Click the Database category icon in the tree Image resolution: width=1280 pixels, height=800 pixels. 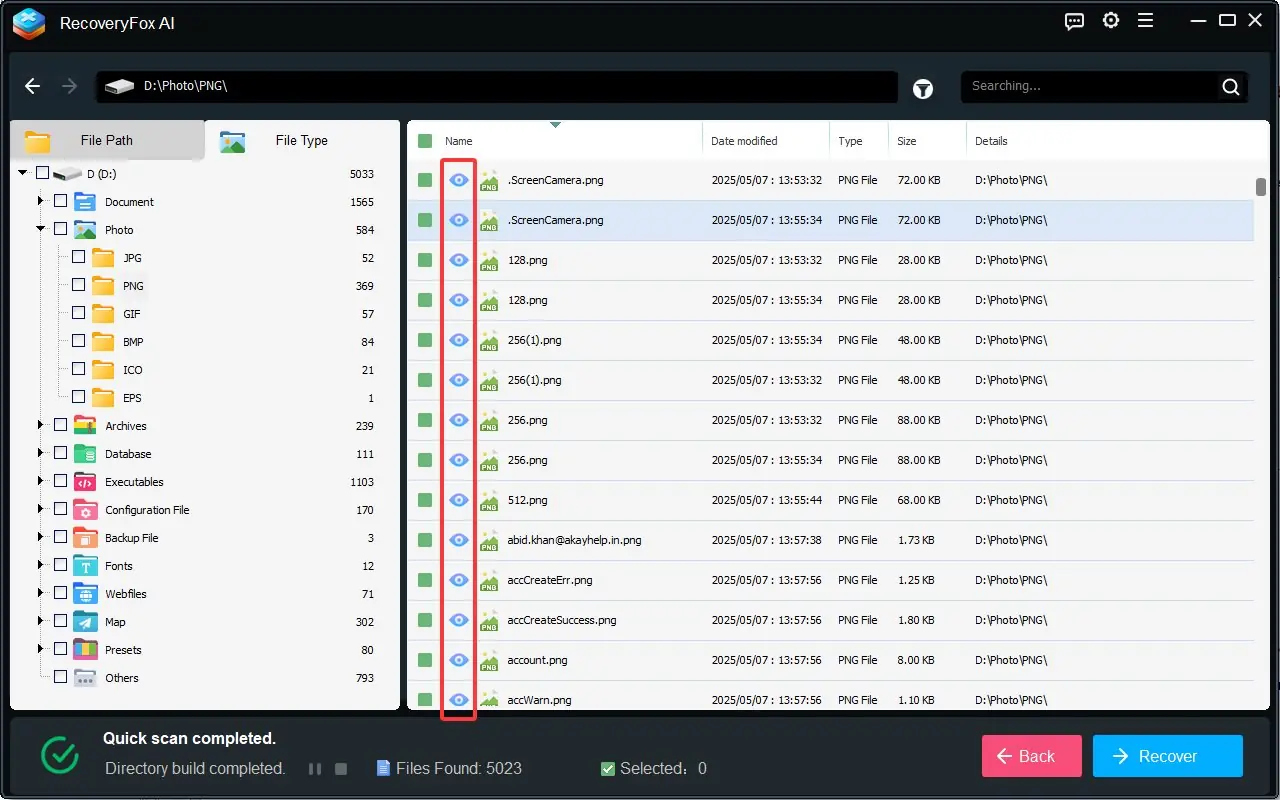point(85,454)
